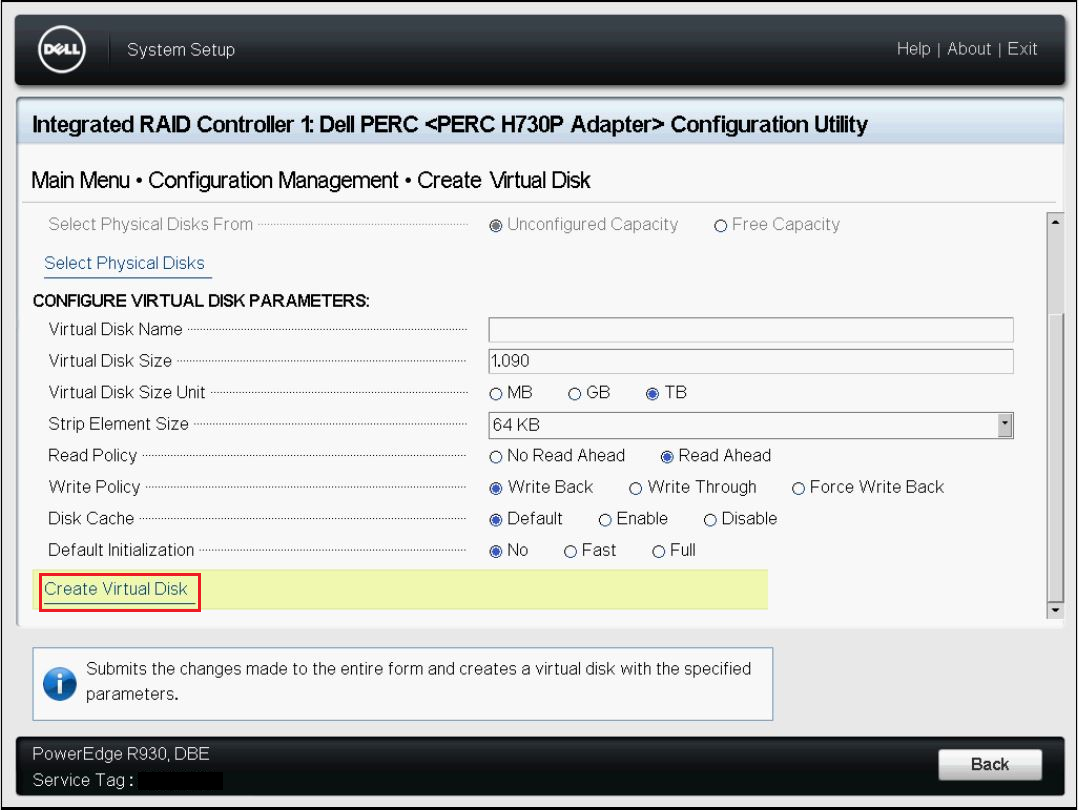Open Select Physical Disks link
Viewport: 1079px width, 810px height.
point(125,263)
